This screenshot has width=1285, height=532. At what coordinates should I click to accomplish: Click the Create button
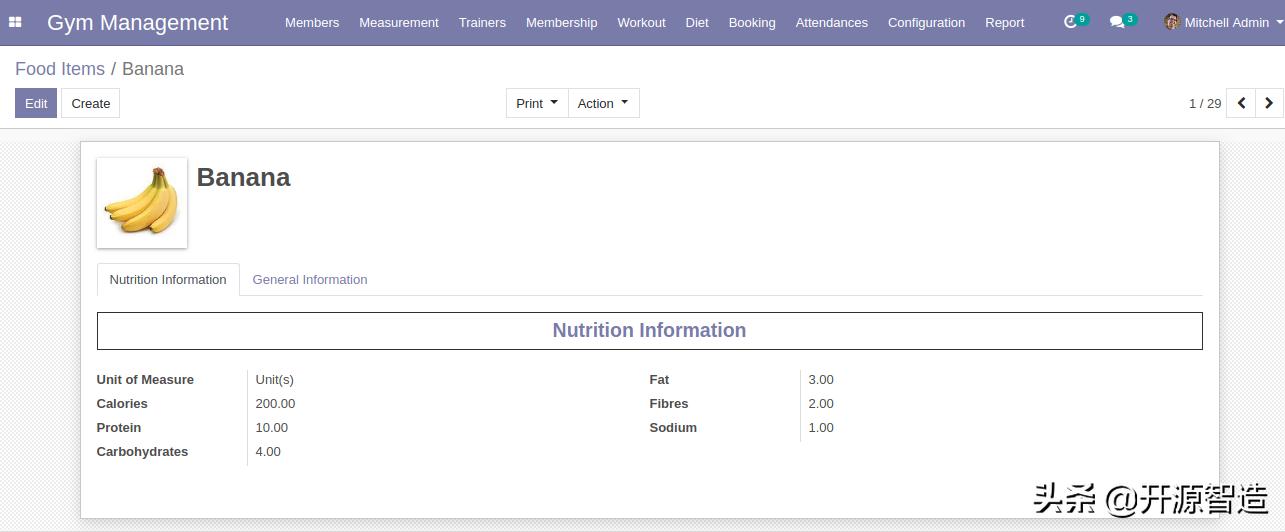pos(90,103)
